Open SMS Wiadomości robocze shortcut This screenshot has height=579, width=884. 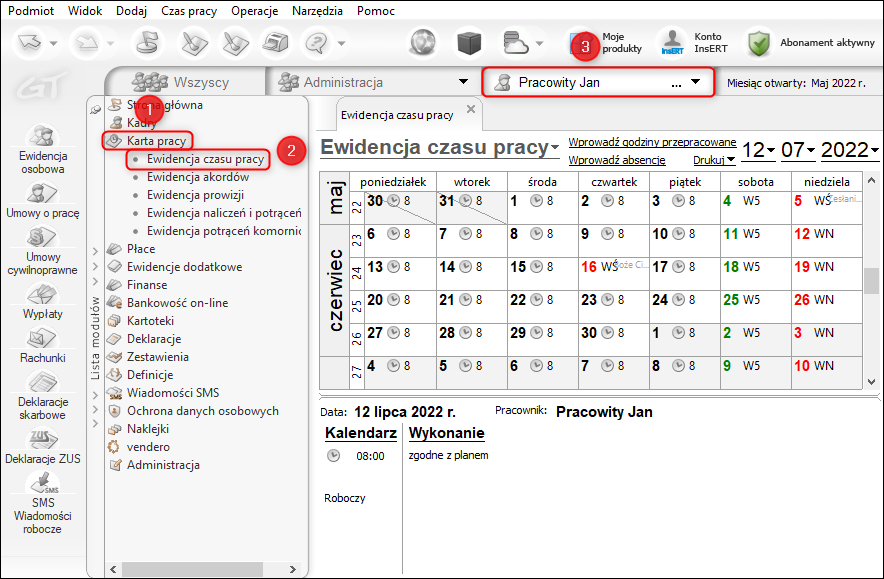pyautogui.click(x=42, y=503)
